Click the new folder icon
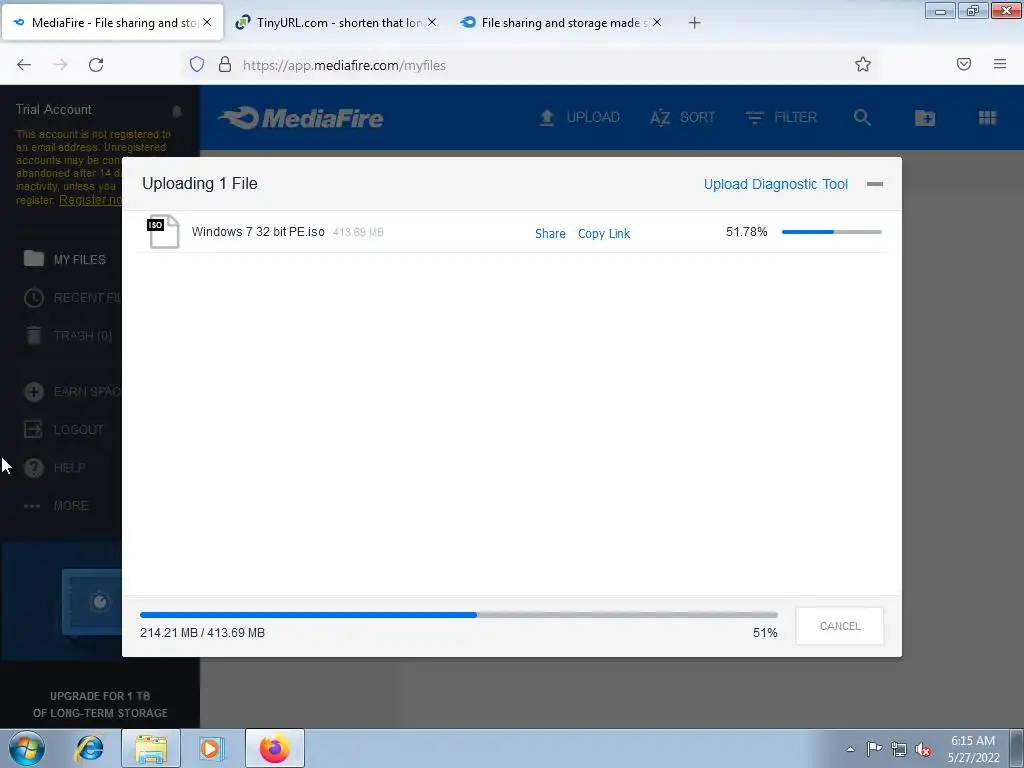Viewport: 1024px width, 768px height. (925, 118)
